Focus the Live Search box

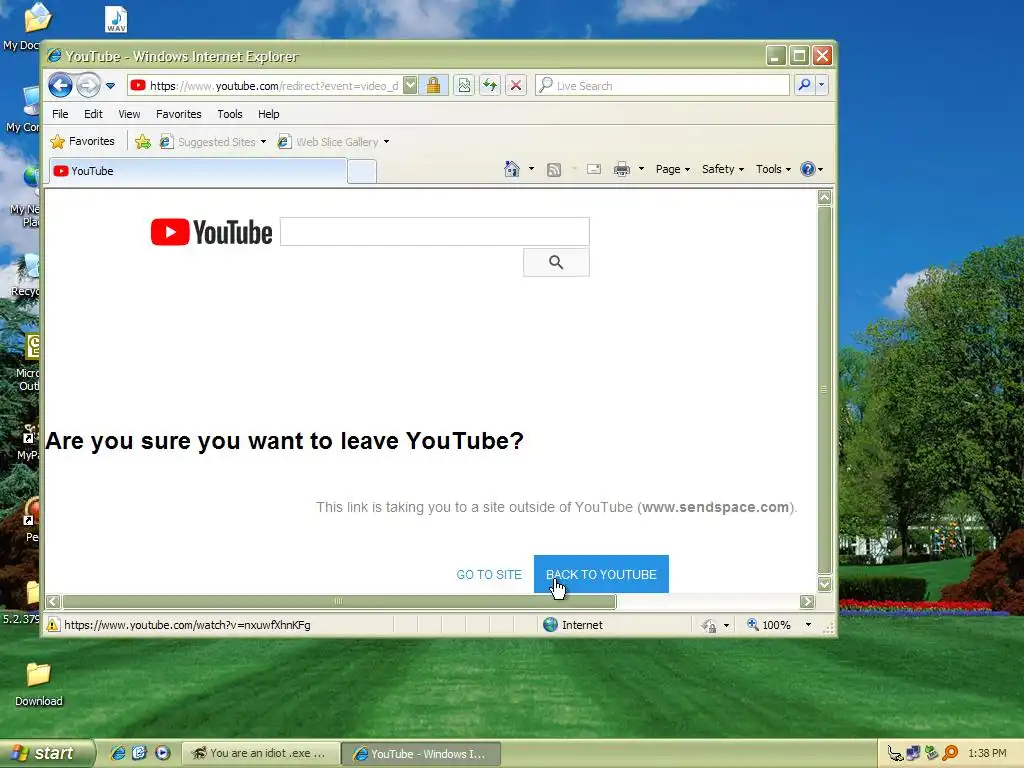(662, 85)
